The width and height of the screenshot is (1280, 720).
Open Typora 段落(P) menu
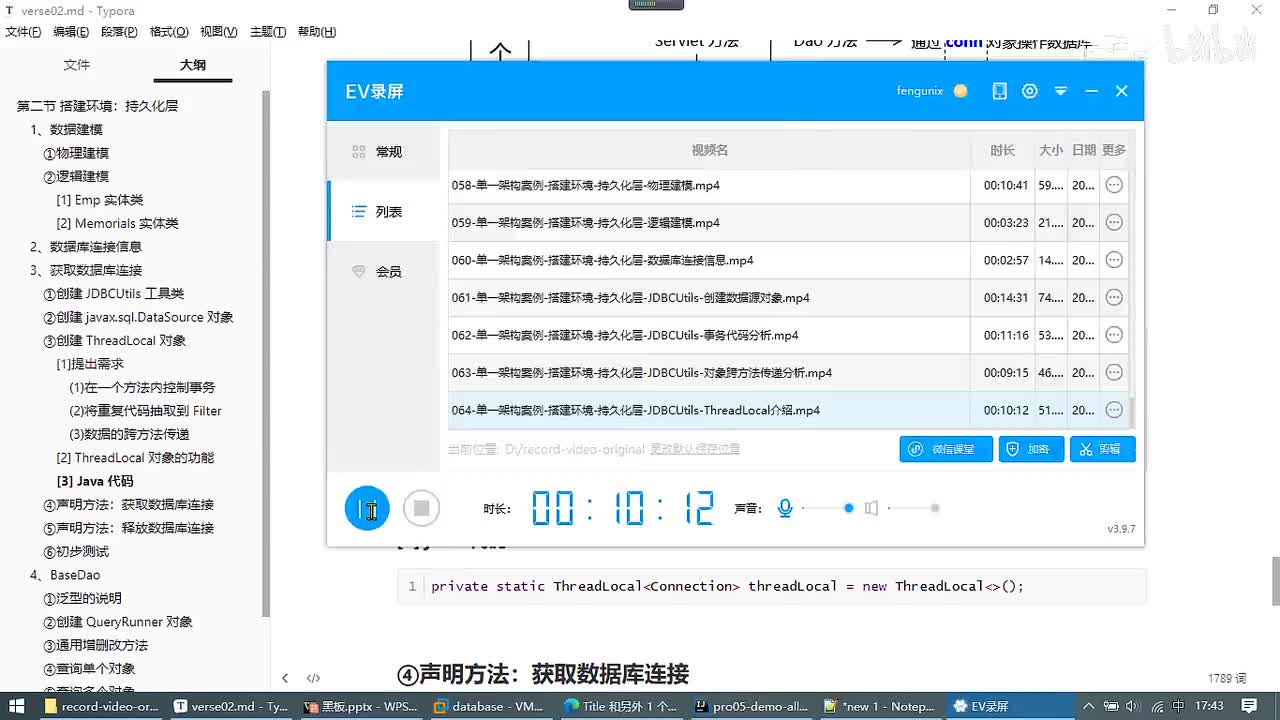pyautogui.click(x=119, y=32)
